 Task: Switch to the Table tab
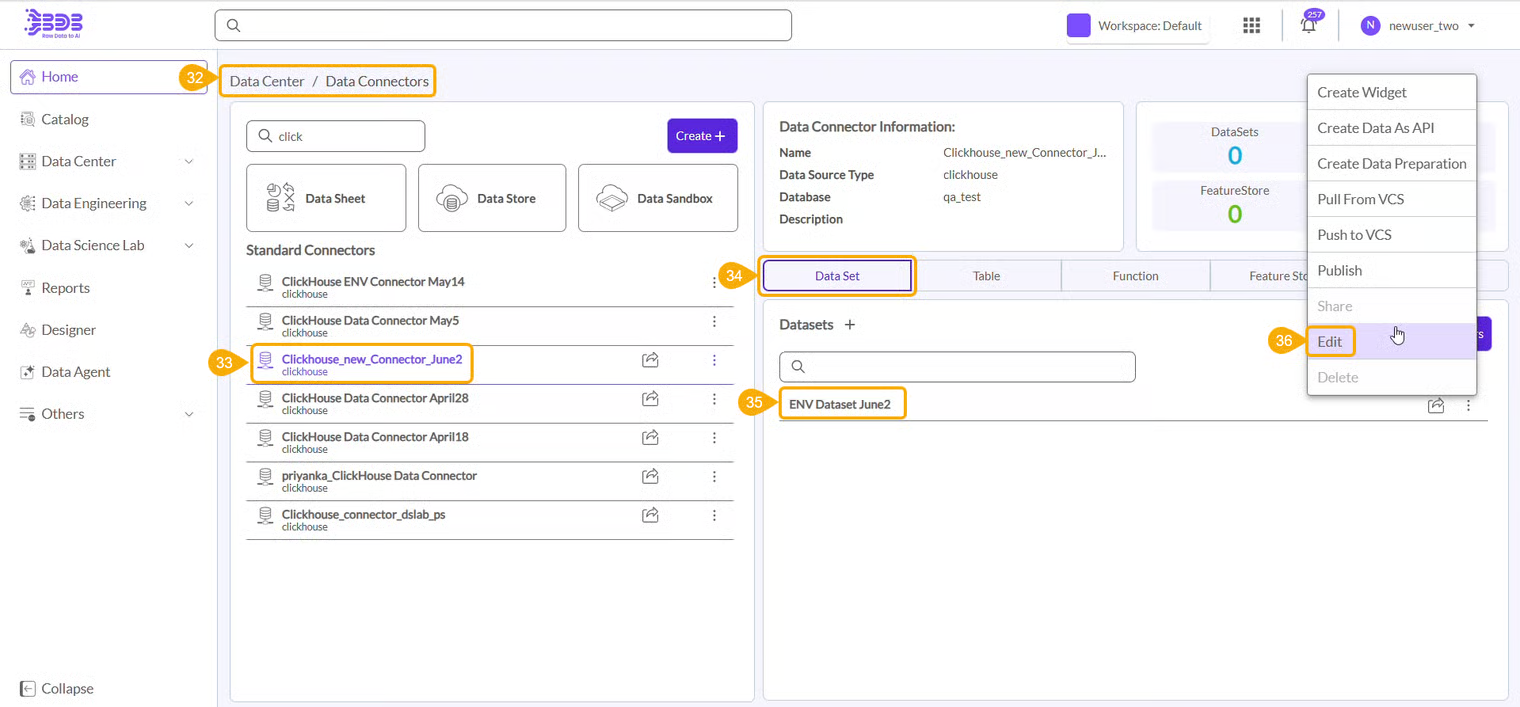[986, 276]
